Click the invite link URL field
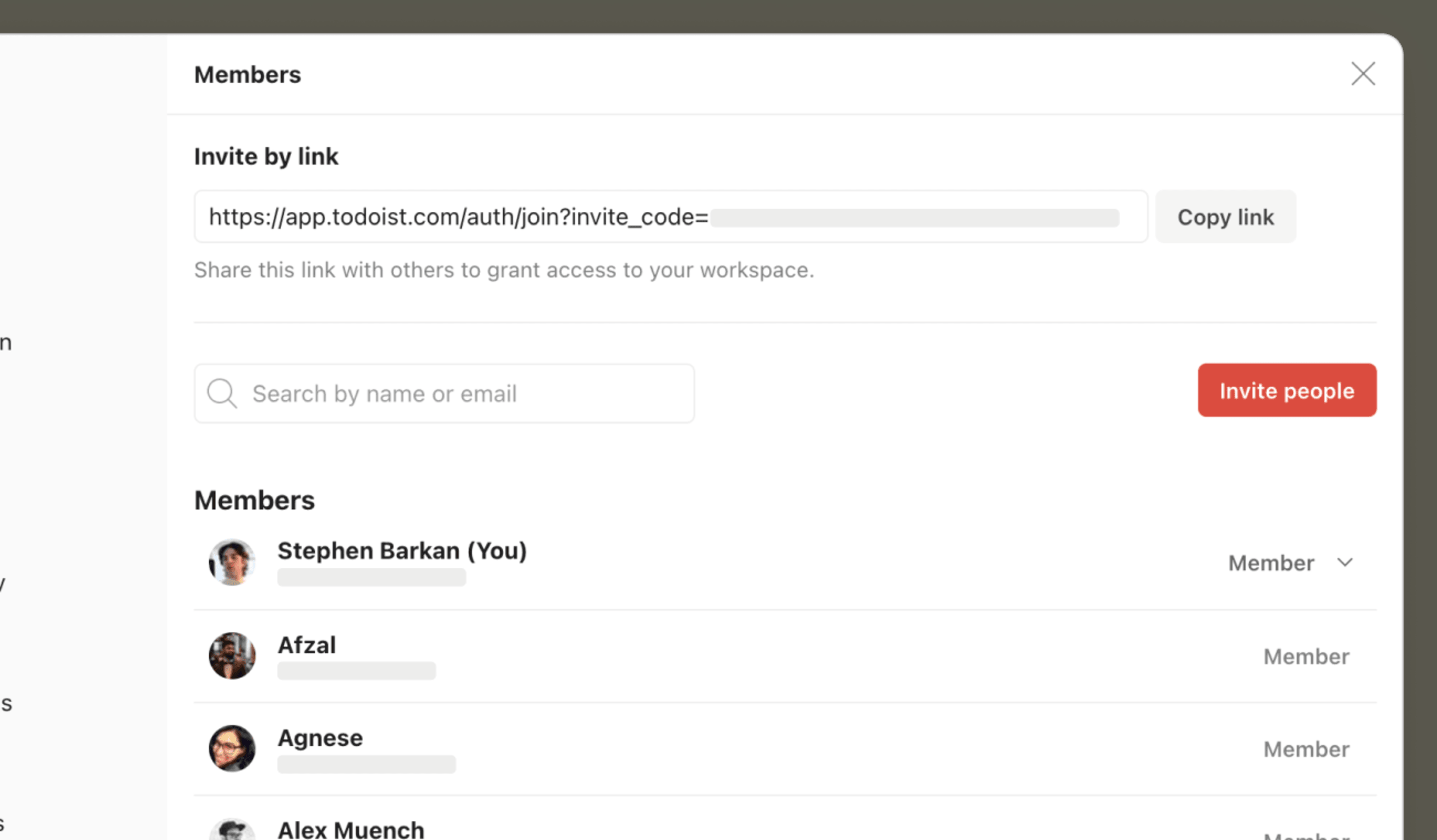 click(671, 217)
